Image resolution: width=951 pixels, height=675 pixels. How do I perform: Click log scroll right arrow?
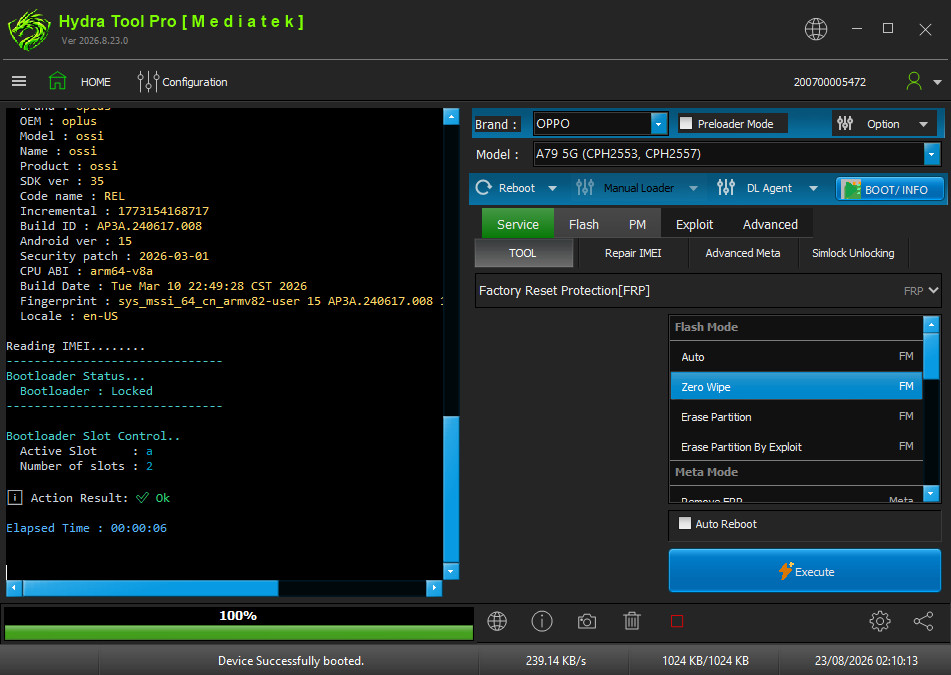[434, 588]
